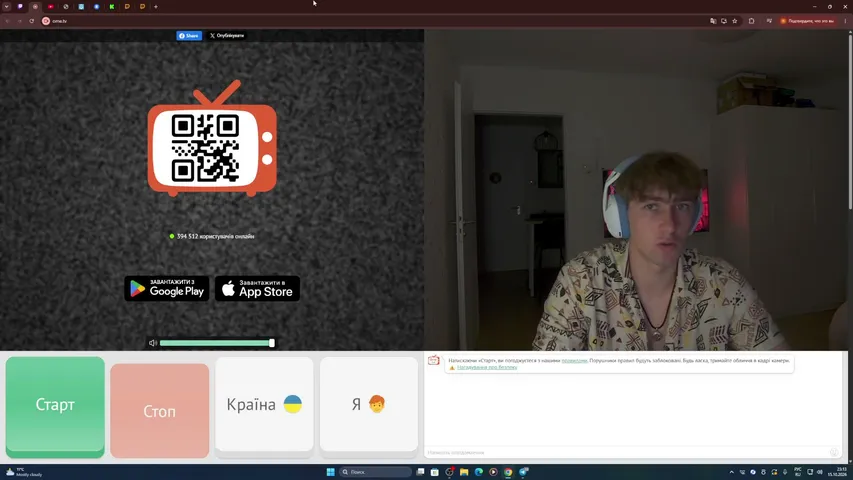Focus the chat message input field
The width and height of the screenshot is (853, 480).
point(626,452)
